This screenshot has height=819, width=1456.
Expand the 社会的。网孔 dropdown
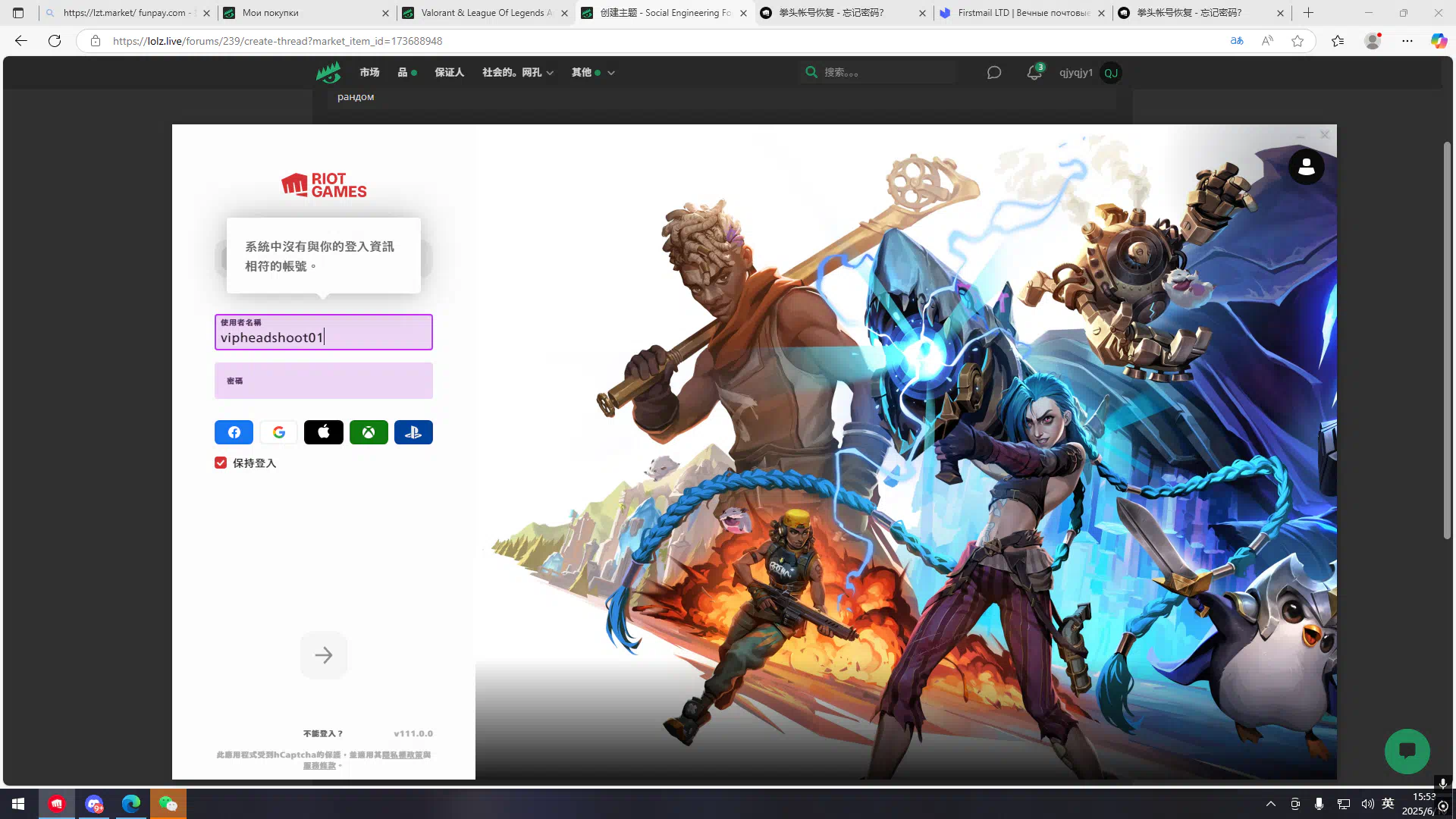click(x=518, y=73)
